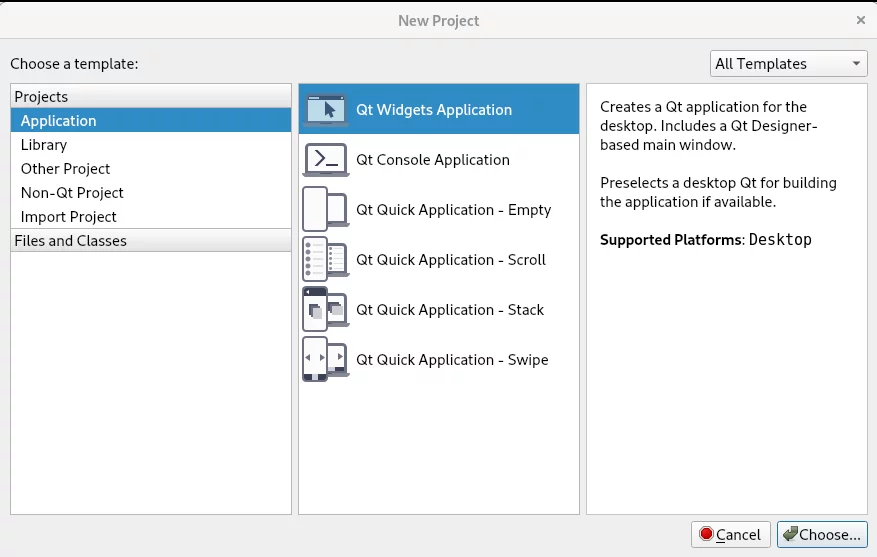Click the Supported Platforms: Desktop text
The height and width of the screenshot is (557, 877).
click(705, 239)
